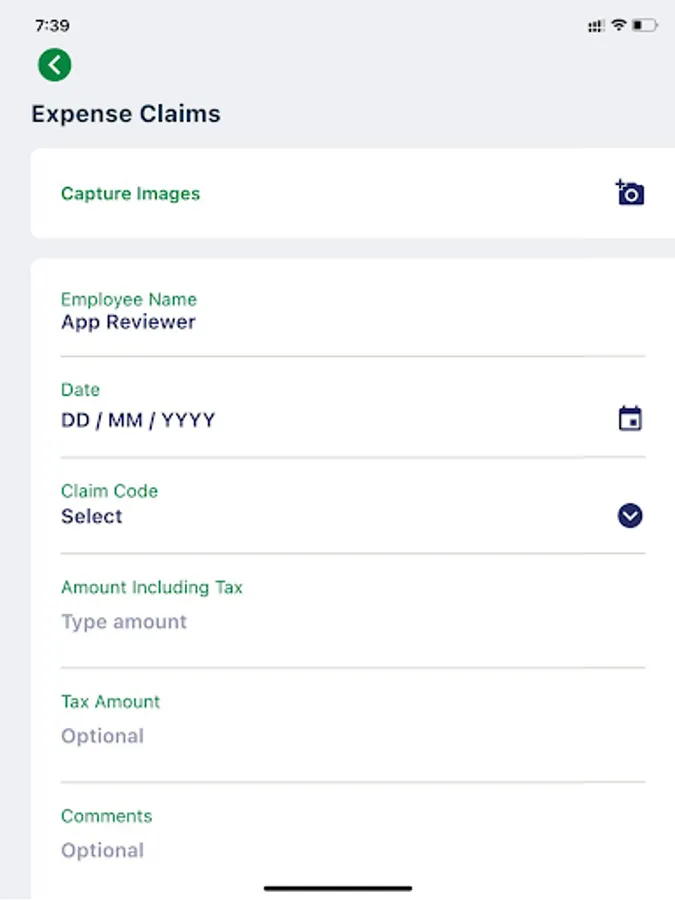Screen dimensions: 675x900
Task: Click the green back arrow
Action: 55,64
